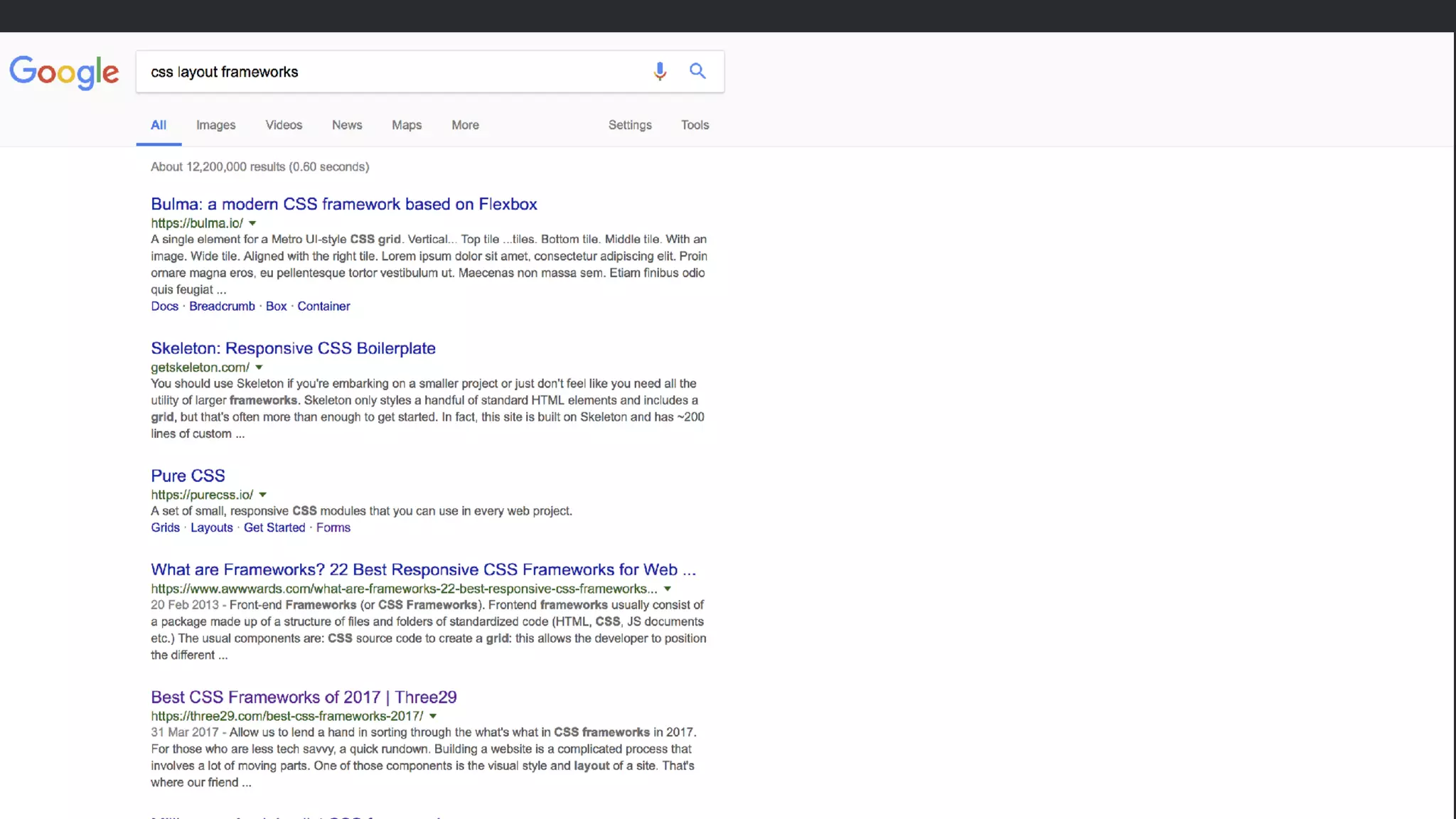
Task: Open the Breadcrumb sitelink under Bulma
Action: pyautogui.click(x=222, y=306)
